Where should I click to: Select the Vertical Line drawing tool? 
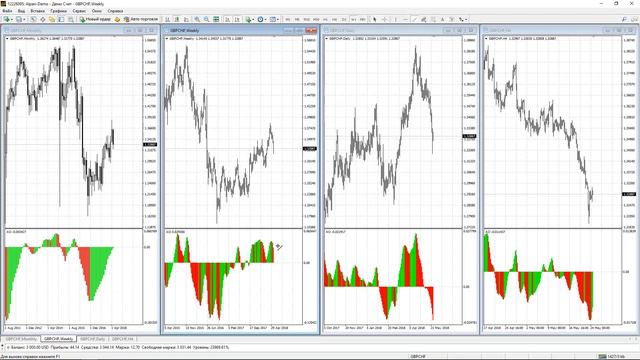[396, 19]
